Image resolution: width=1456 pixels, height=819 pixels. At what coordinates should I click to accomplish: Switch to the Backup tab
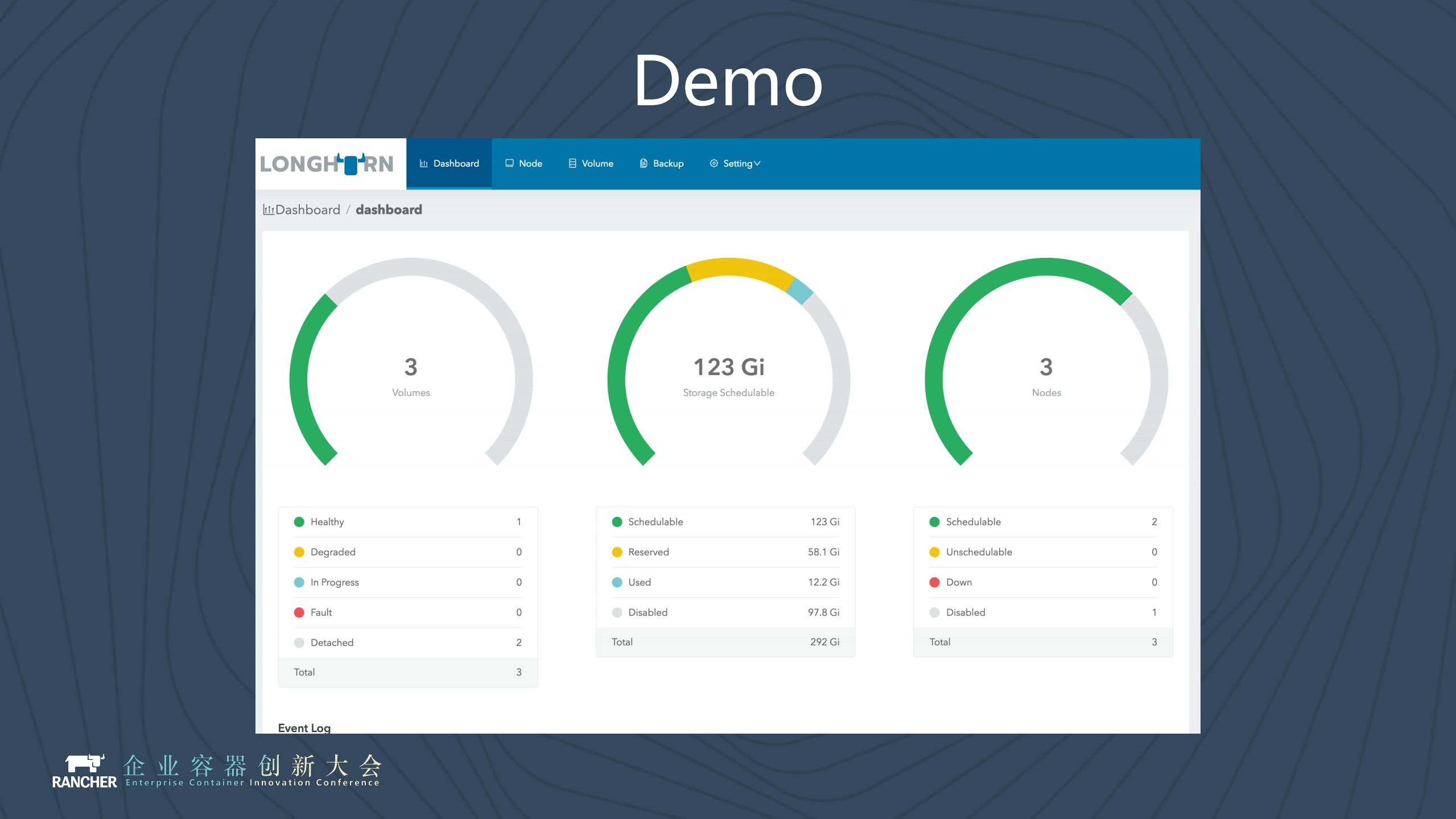coord(668,164)
